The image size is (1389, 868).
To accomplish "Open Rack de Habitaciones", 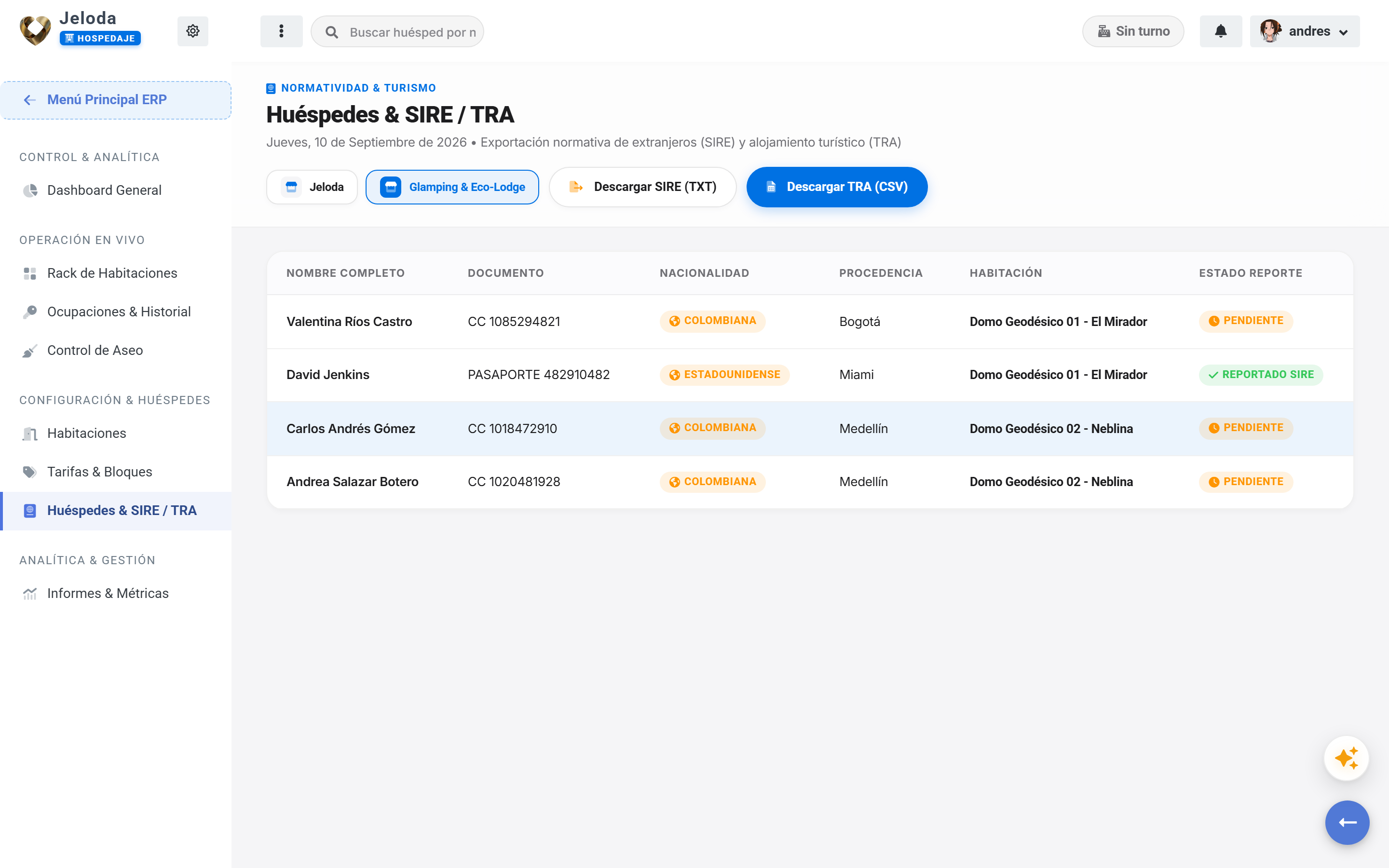I will (116, 273).
